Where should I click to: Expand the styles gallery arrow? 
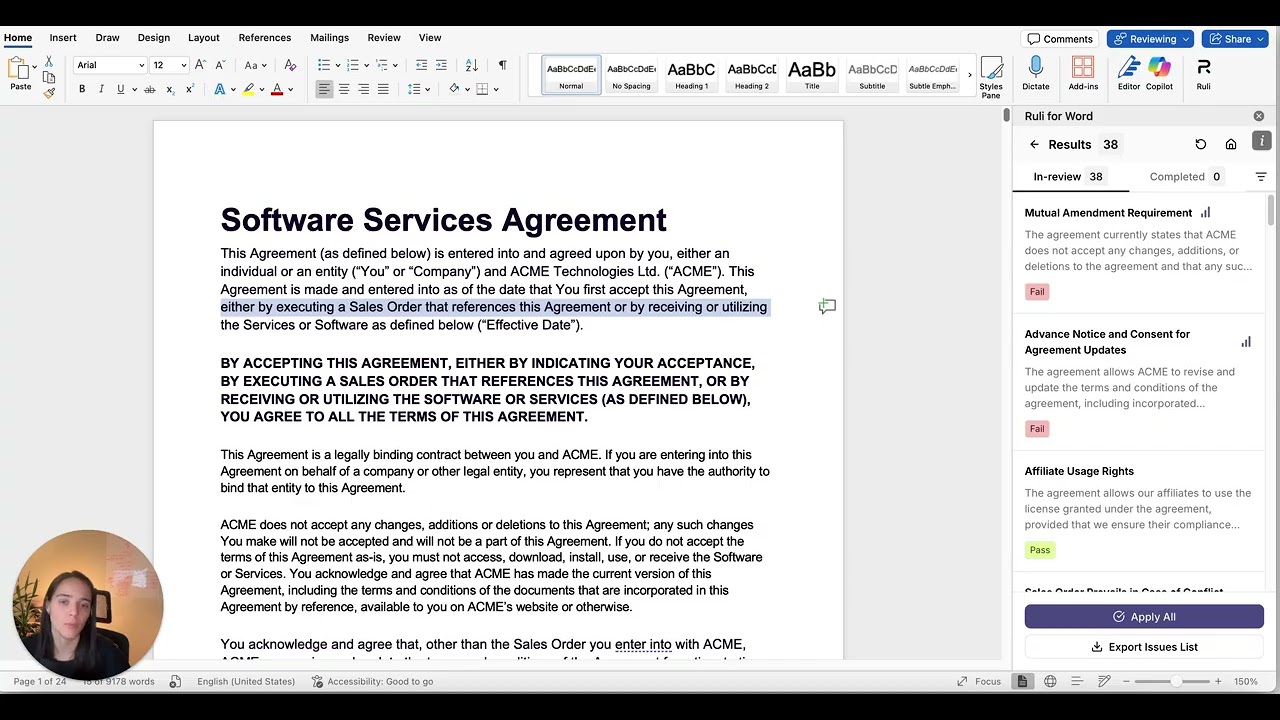969,75
